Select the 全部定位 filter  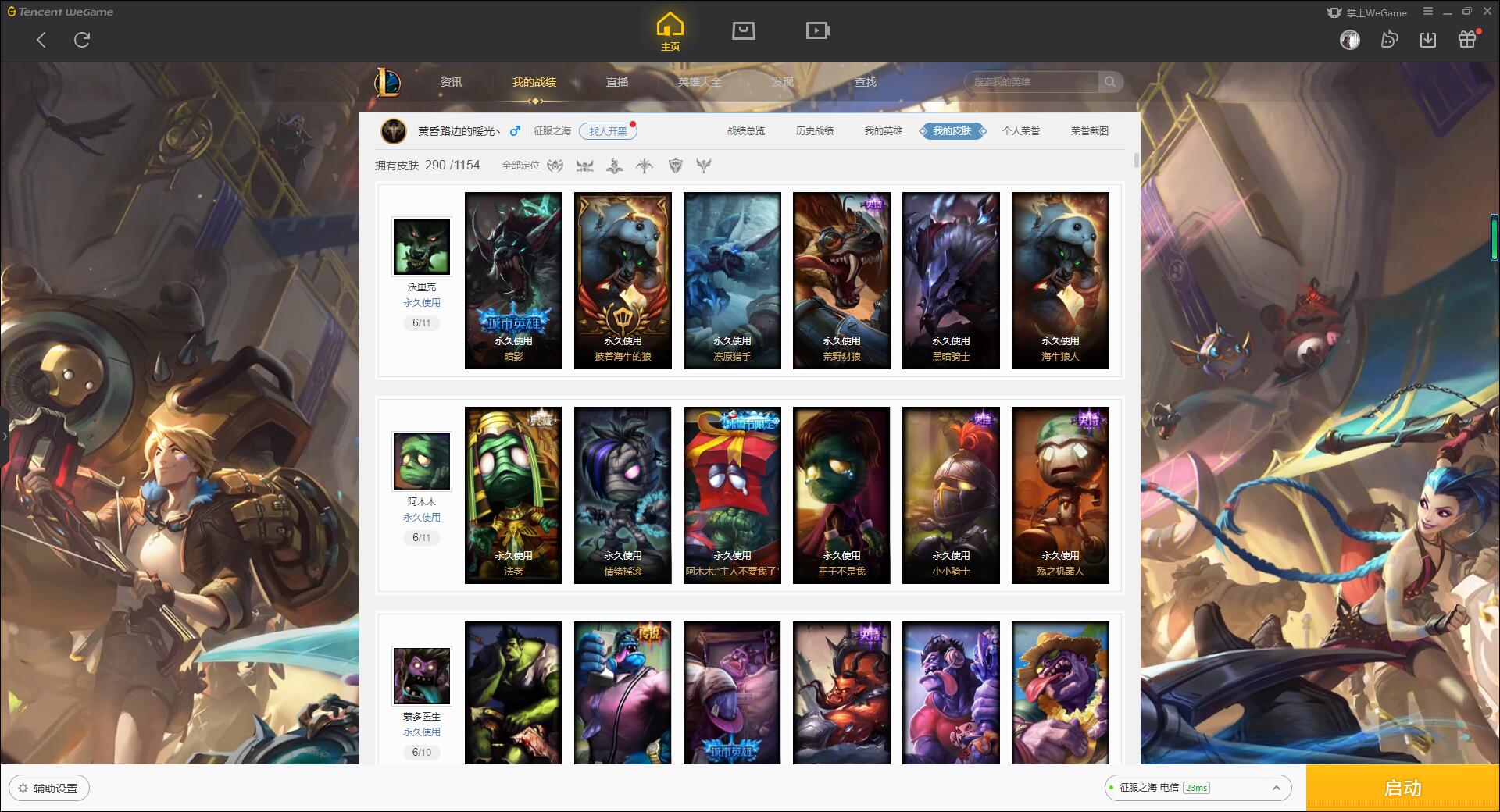[x=520, y=166]
